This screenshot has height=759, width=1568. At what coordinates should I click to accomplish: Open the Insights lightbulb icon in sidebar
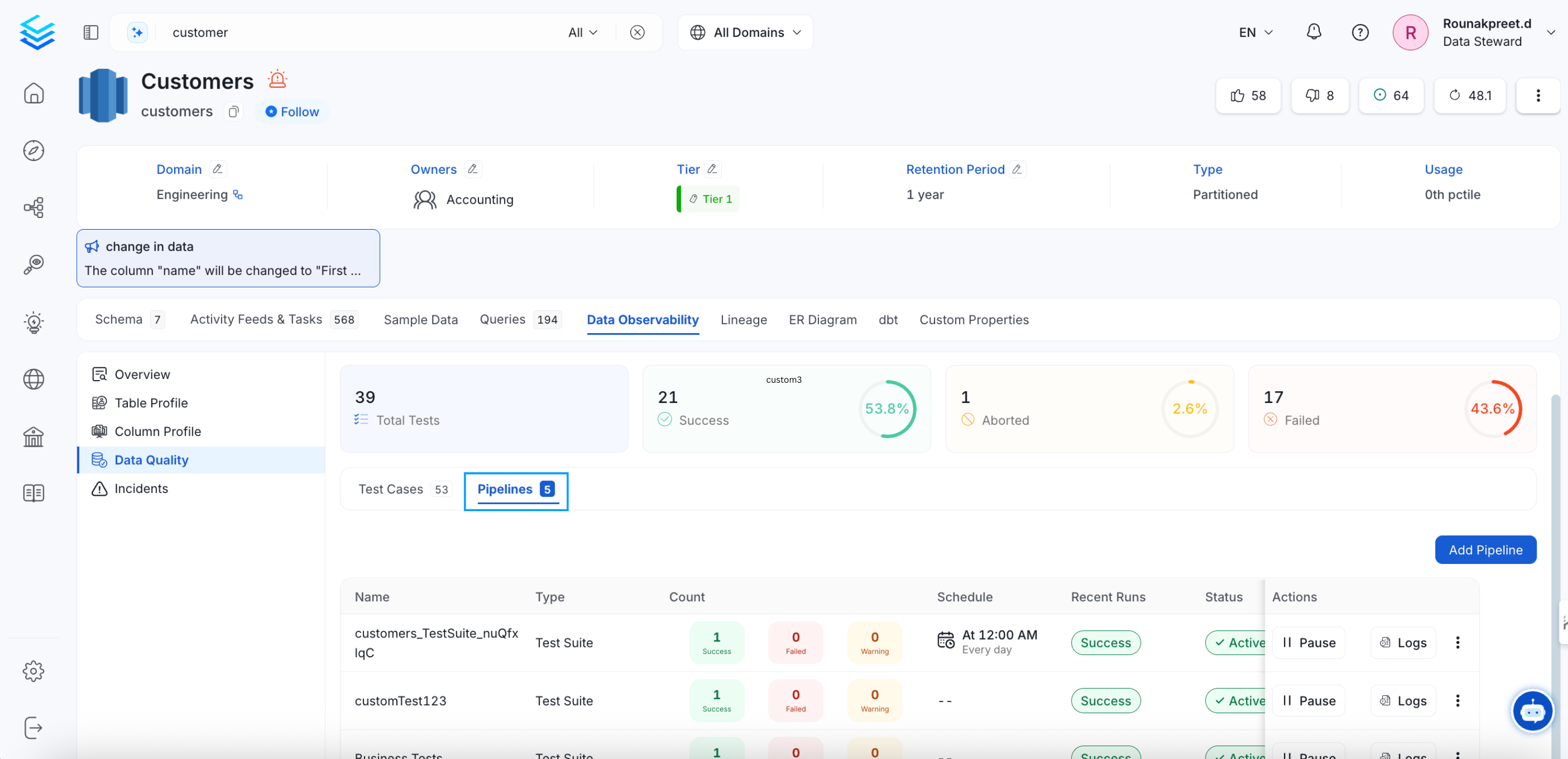pyautogui.click(x=34, y=322)
